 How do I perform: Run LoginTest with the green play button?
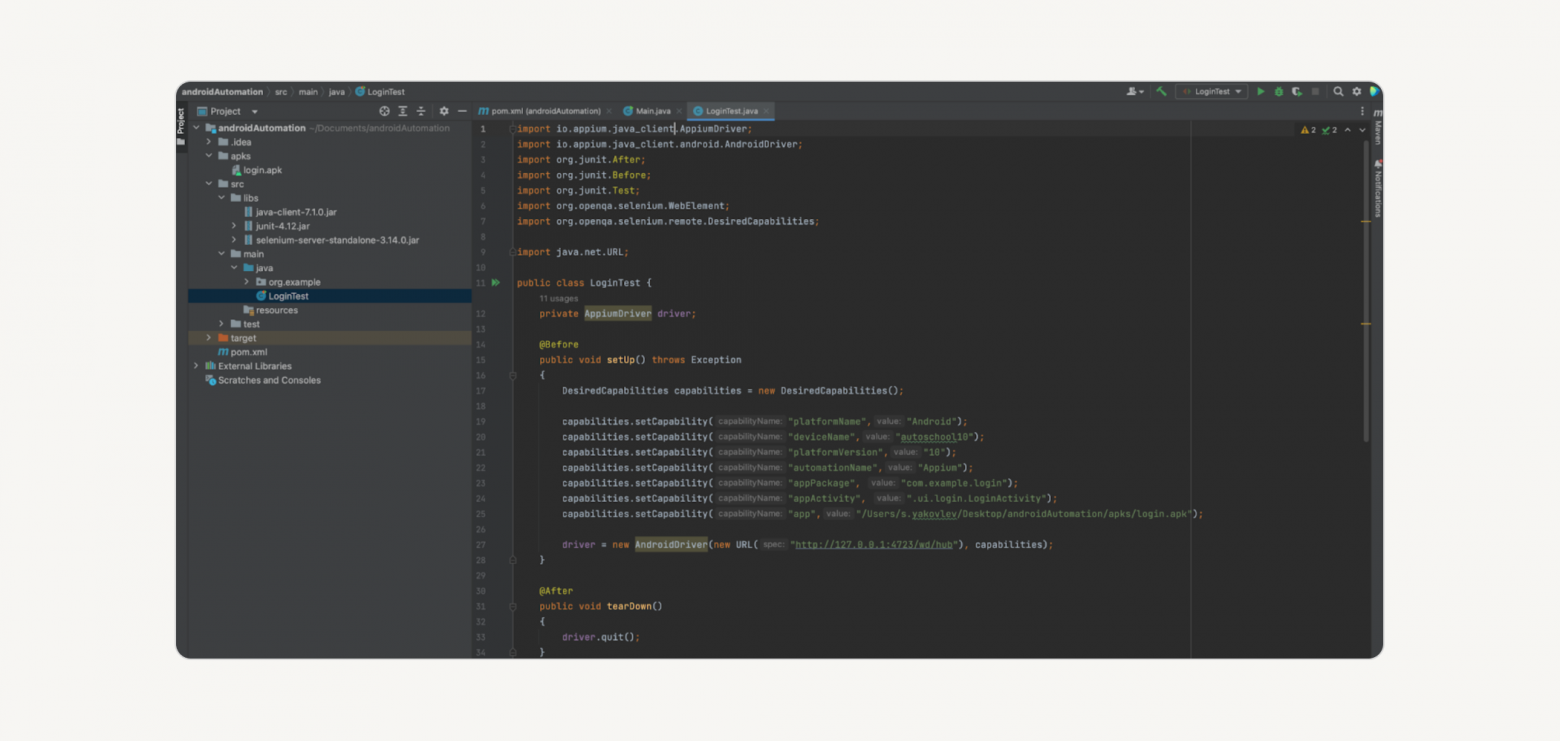click(x=1260, y=91)
